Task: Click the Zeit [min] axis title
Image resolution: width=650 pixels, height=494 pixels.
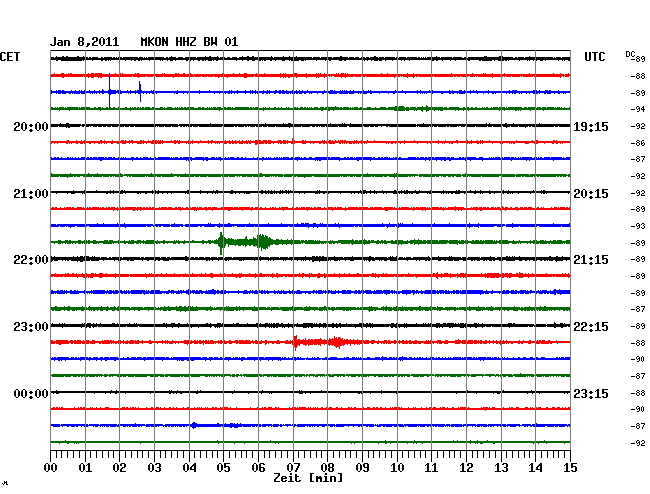Action: pos(308,478)
